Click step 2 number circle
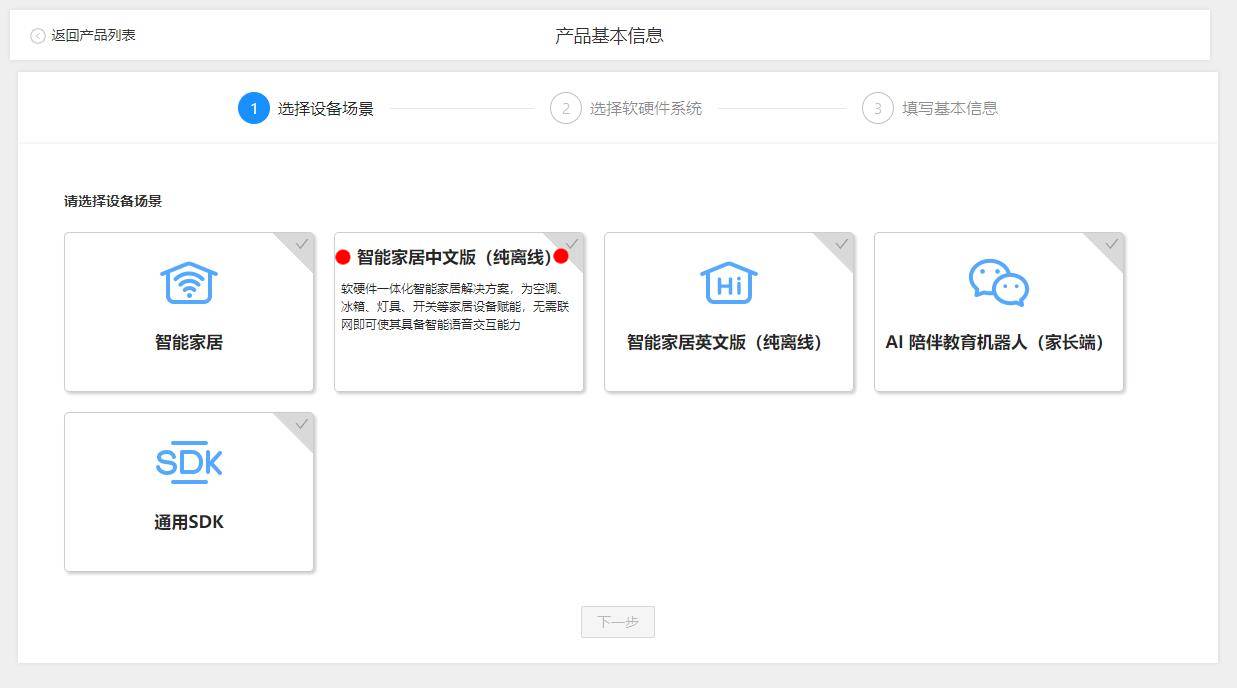The width and height of the screenshot is (1237, 688). click(566, 108)
